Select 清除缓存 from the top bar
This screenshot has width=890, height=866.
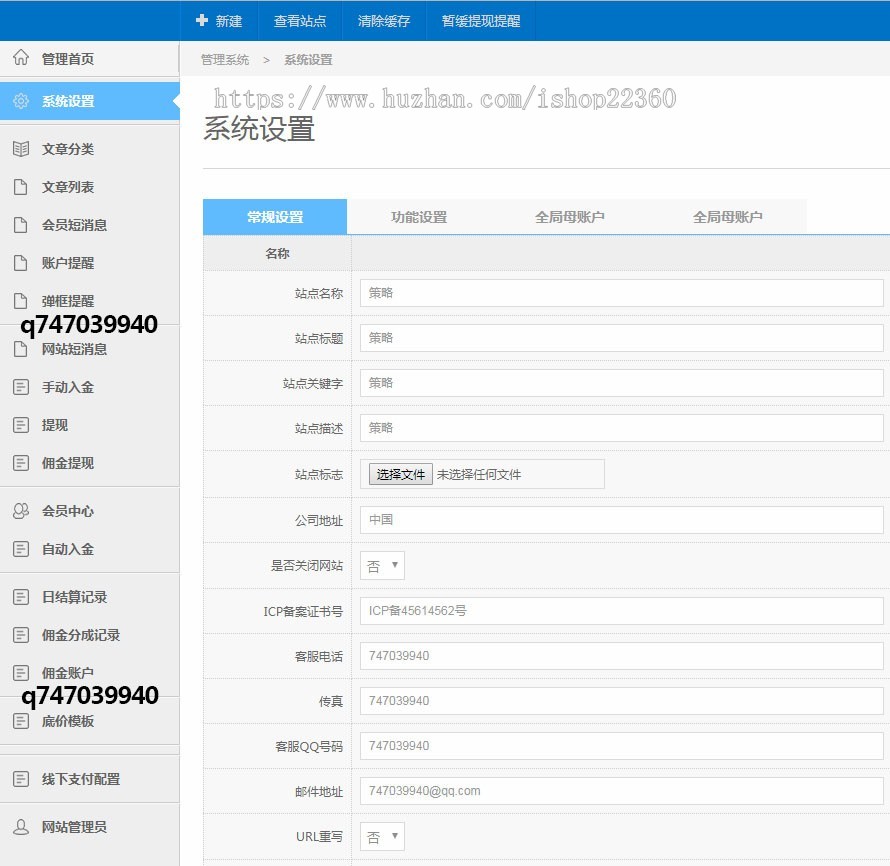pos(384,20)
